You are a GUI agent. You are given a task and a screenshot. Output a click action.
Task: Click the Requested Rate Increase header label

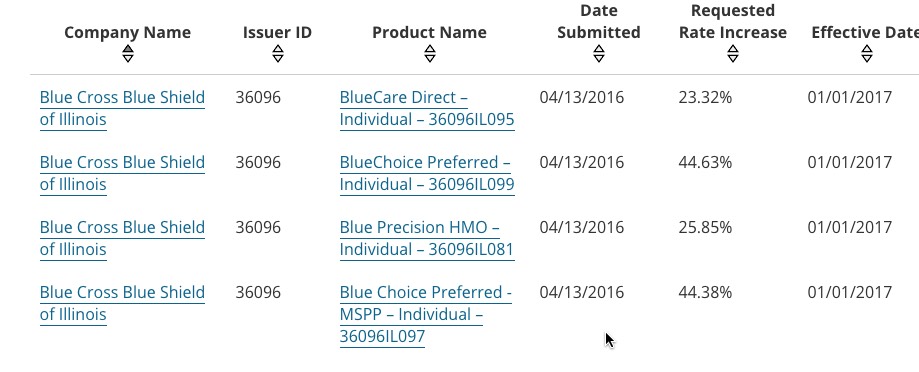pyautogui.click(x=733, y=21)
